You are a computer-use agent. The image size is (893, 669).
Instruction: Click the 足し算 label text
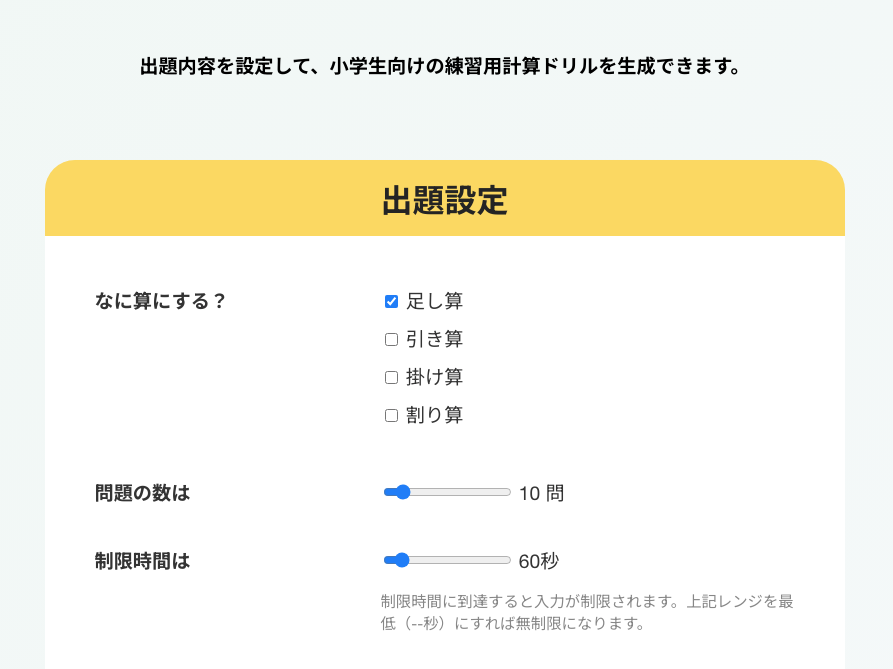point(434,301)
